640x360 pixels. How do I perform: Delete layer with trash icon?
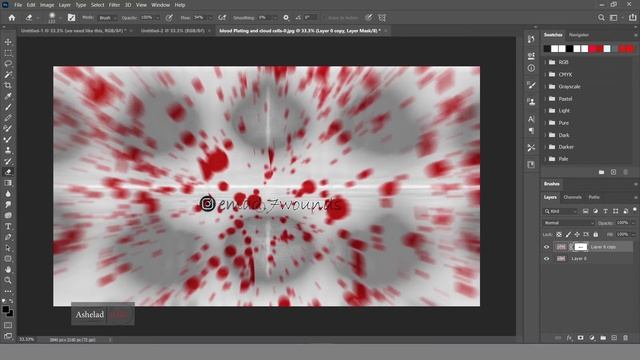point(625,338)
